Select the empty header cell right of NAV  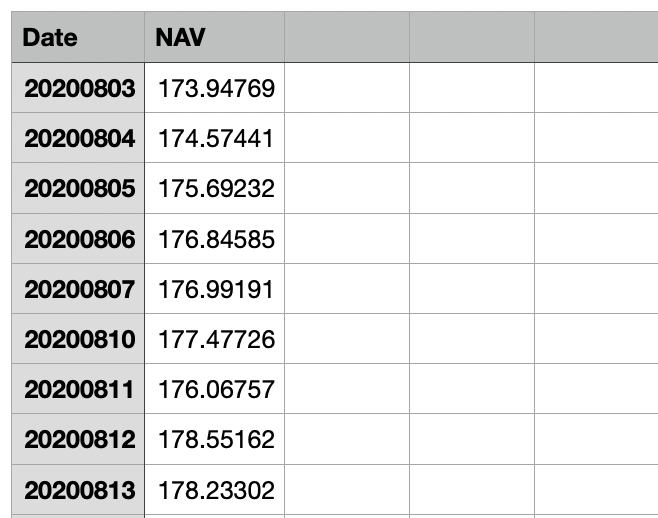coord(347,37)
